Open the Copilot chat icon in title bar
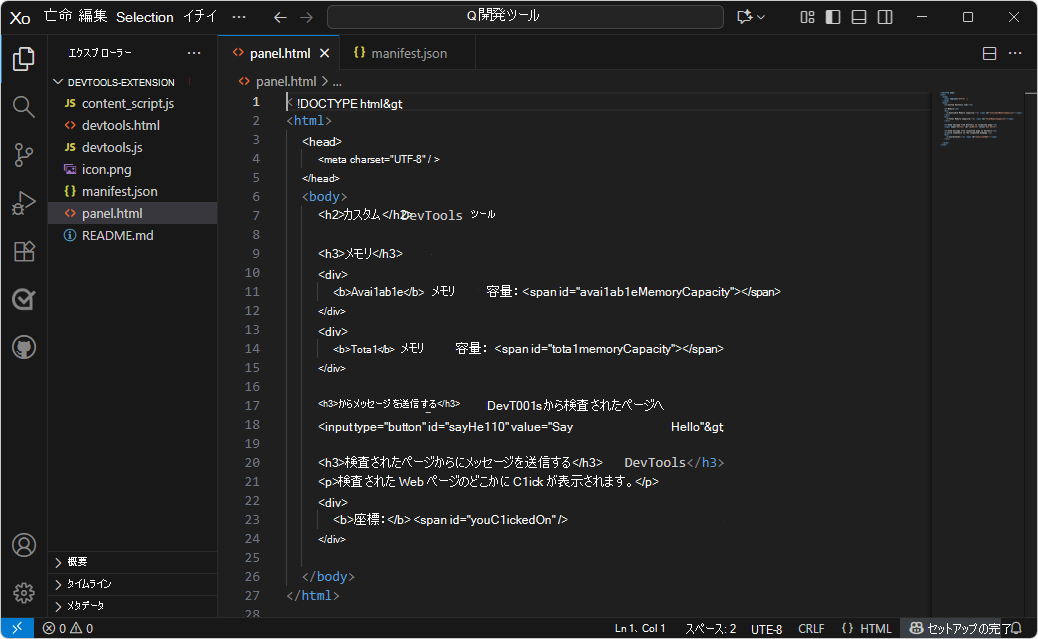Image resolution: width=1038 pixels, height=639 pixels. point(745,17)
